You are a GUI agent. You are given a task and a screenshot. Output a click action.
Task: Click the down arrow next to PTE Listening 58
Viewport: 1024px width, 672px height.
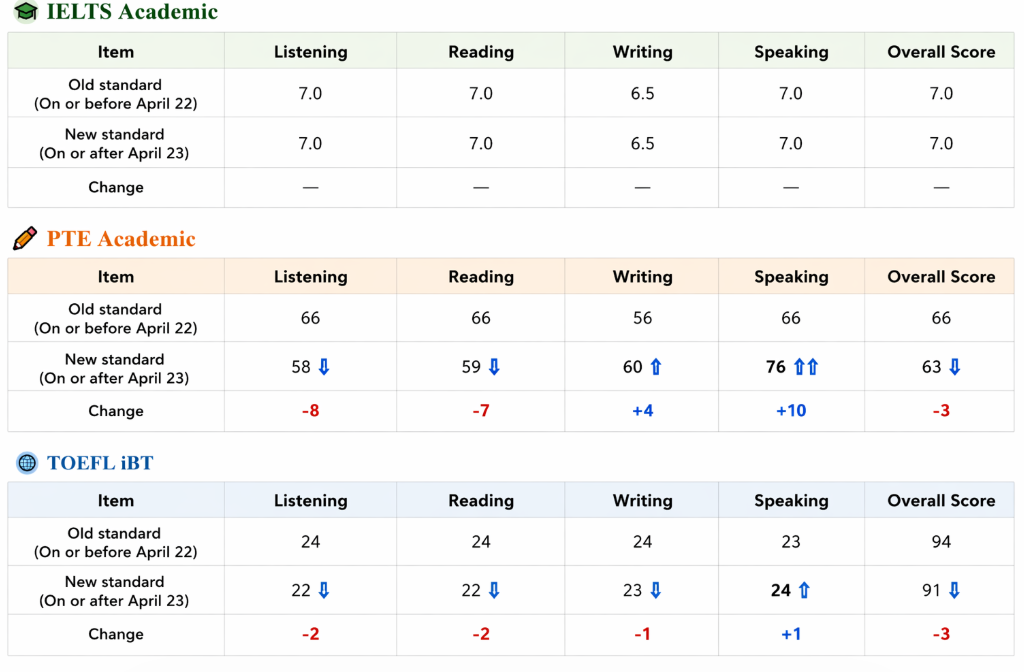pyautogui.click(x=323, y=367)
